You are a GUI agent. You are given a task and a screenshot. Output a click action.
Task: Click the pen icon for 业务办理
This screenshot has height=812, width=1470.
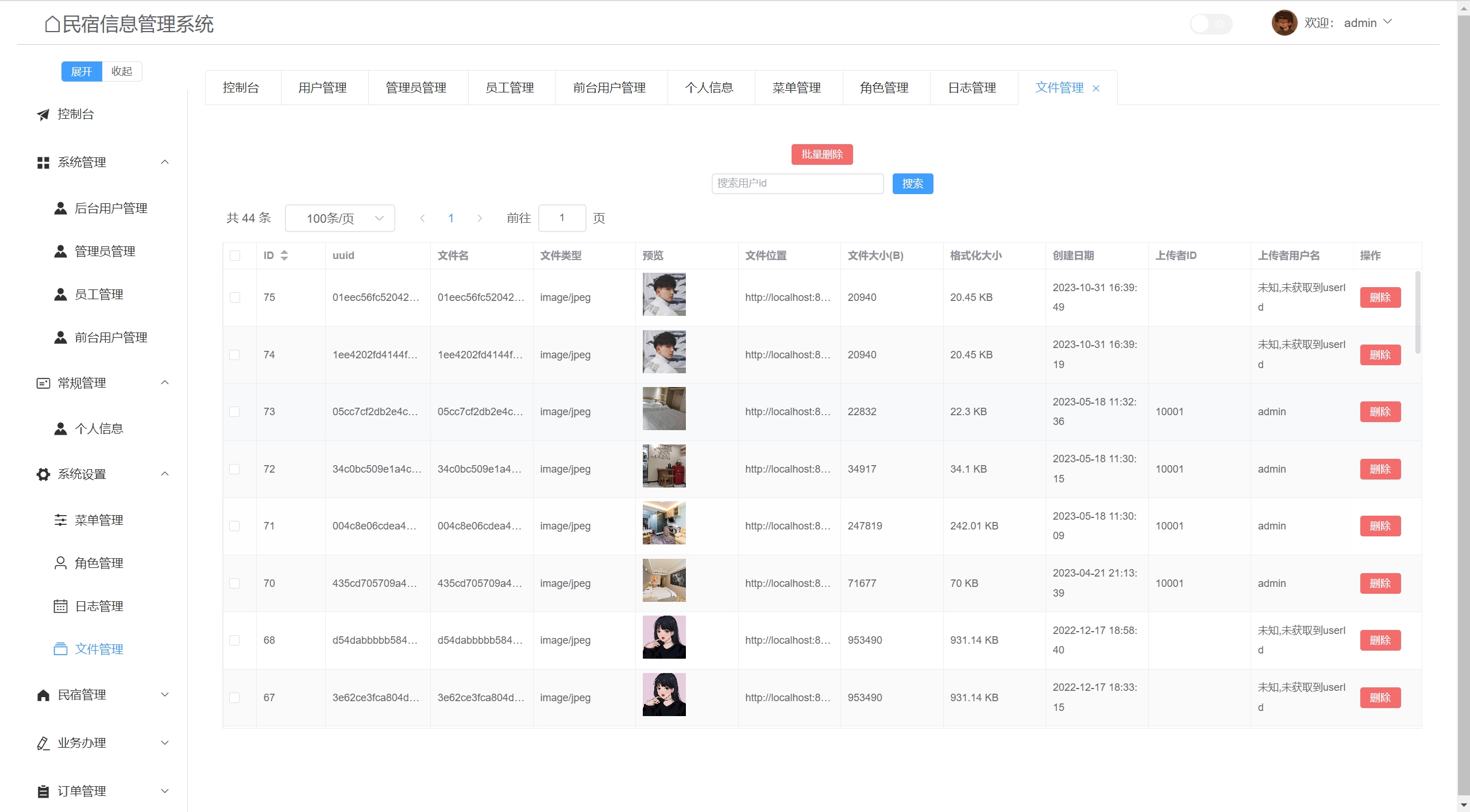43,744
